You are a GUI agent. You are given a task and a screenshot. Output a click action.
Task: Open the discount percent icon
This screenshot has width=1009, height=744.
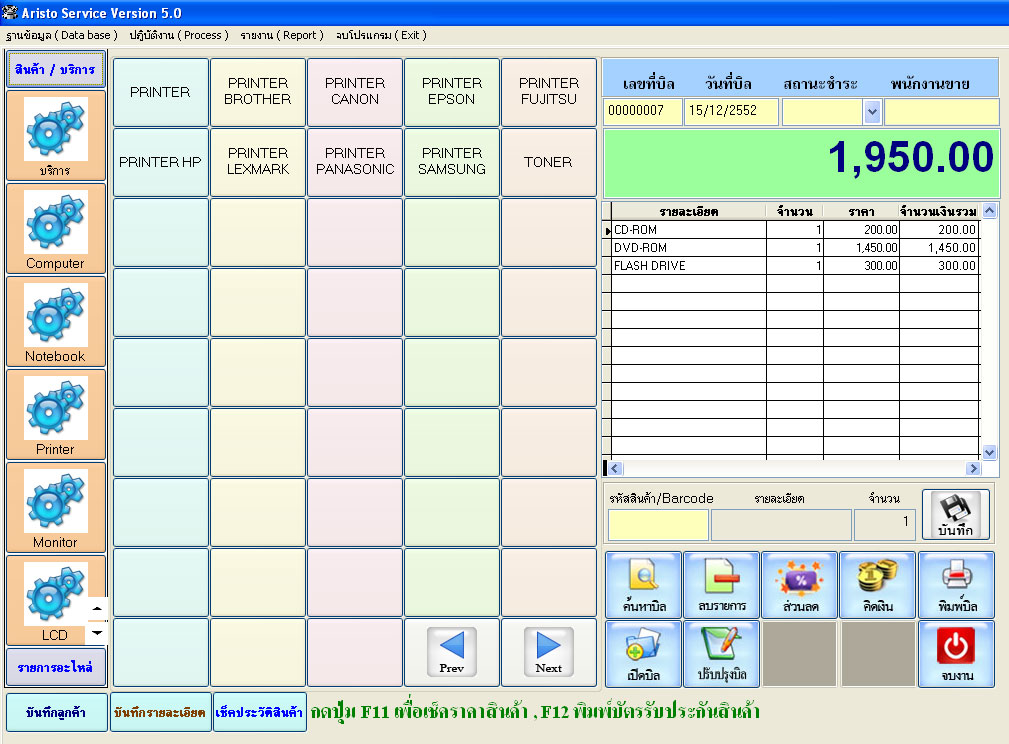799,577
